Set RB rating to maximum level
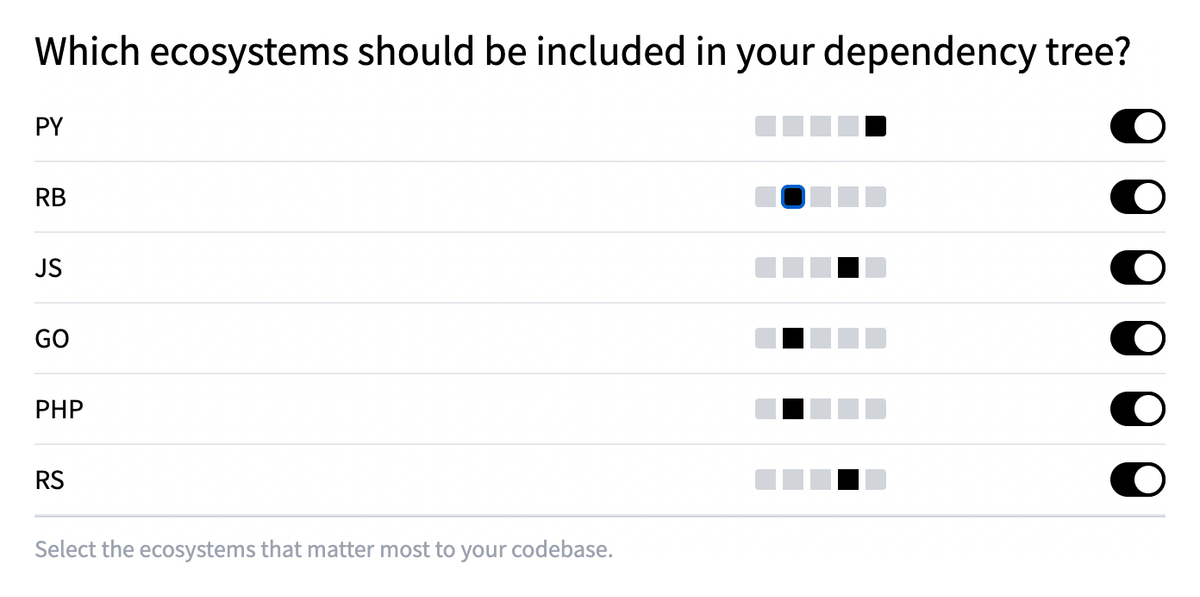 [876, 197]
